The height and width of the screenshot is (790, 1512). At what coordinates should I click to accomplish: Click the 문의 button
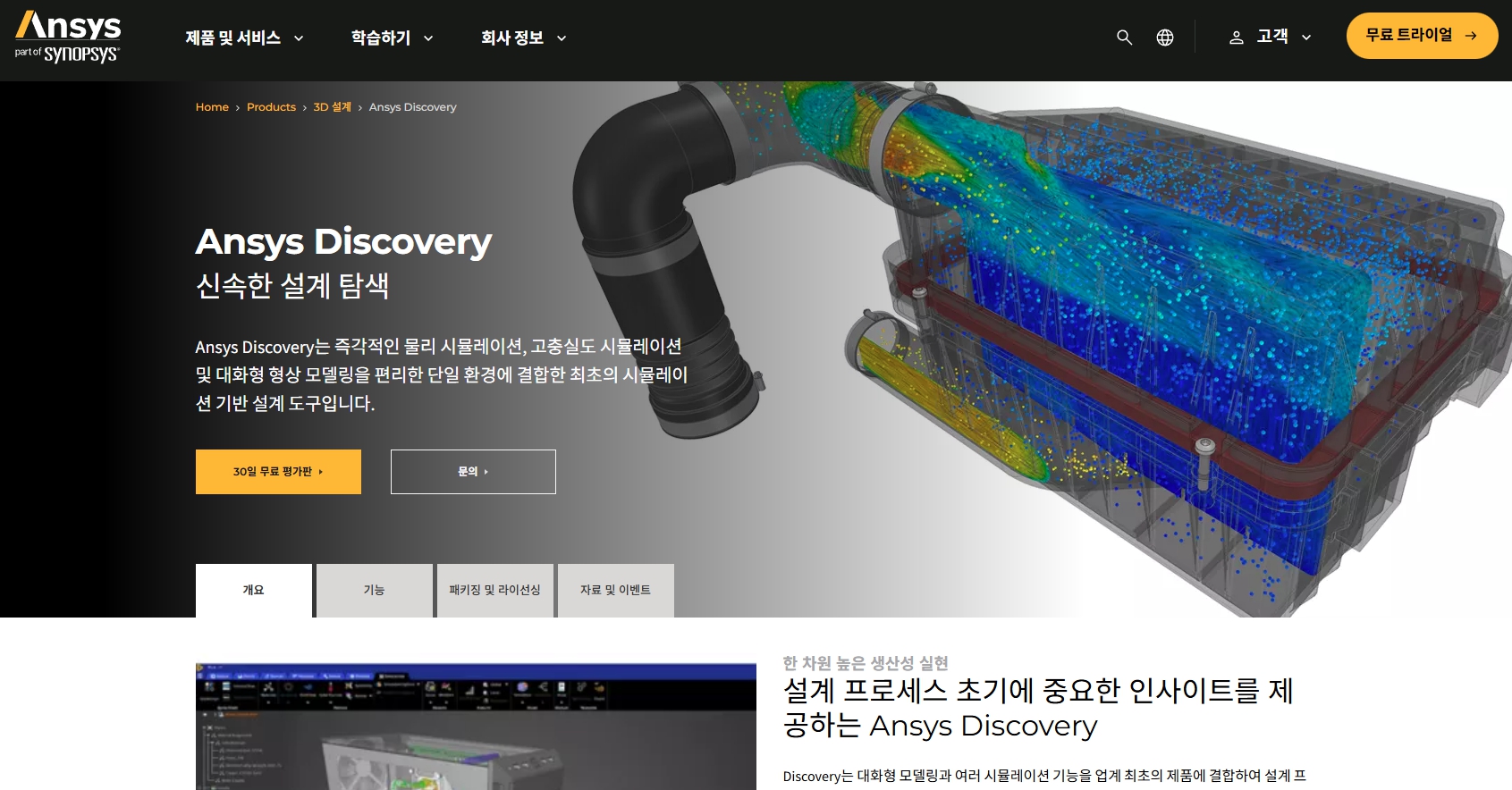click(473, 472)
